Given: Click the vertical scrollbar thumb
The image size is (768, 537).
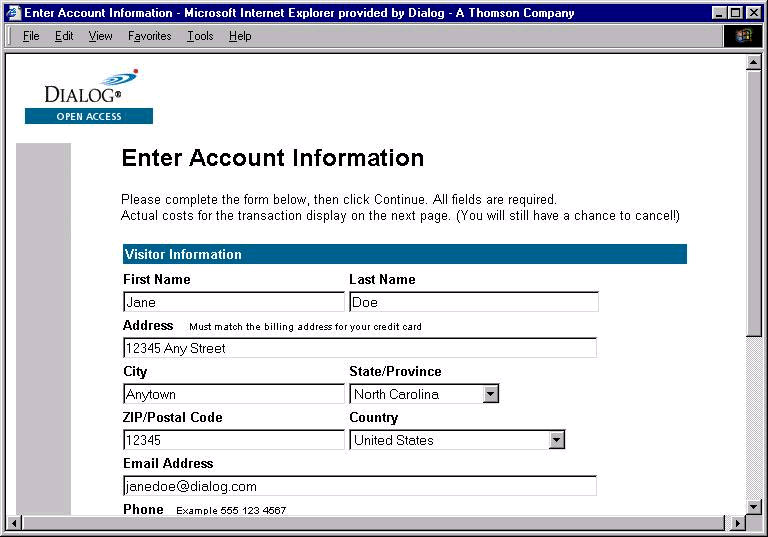Looking at the screenshot, I should 754,203.
